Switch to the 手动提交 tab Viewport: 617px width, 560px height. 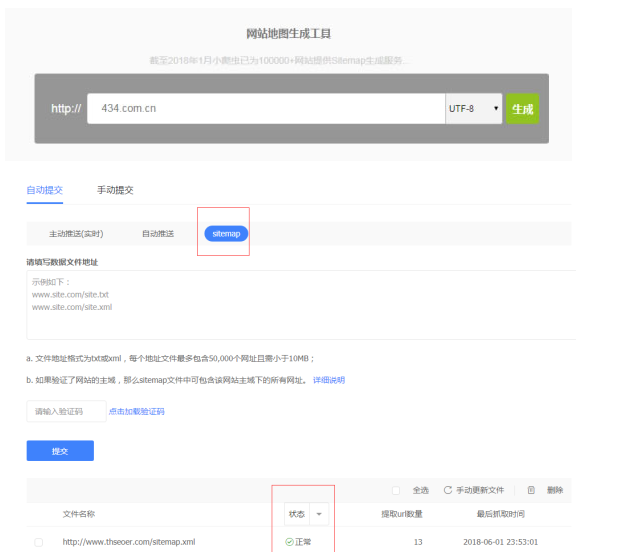pyautogui.click(x=115, y=190)
